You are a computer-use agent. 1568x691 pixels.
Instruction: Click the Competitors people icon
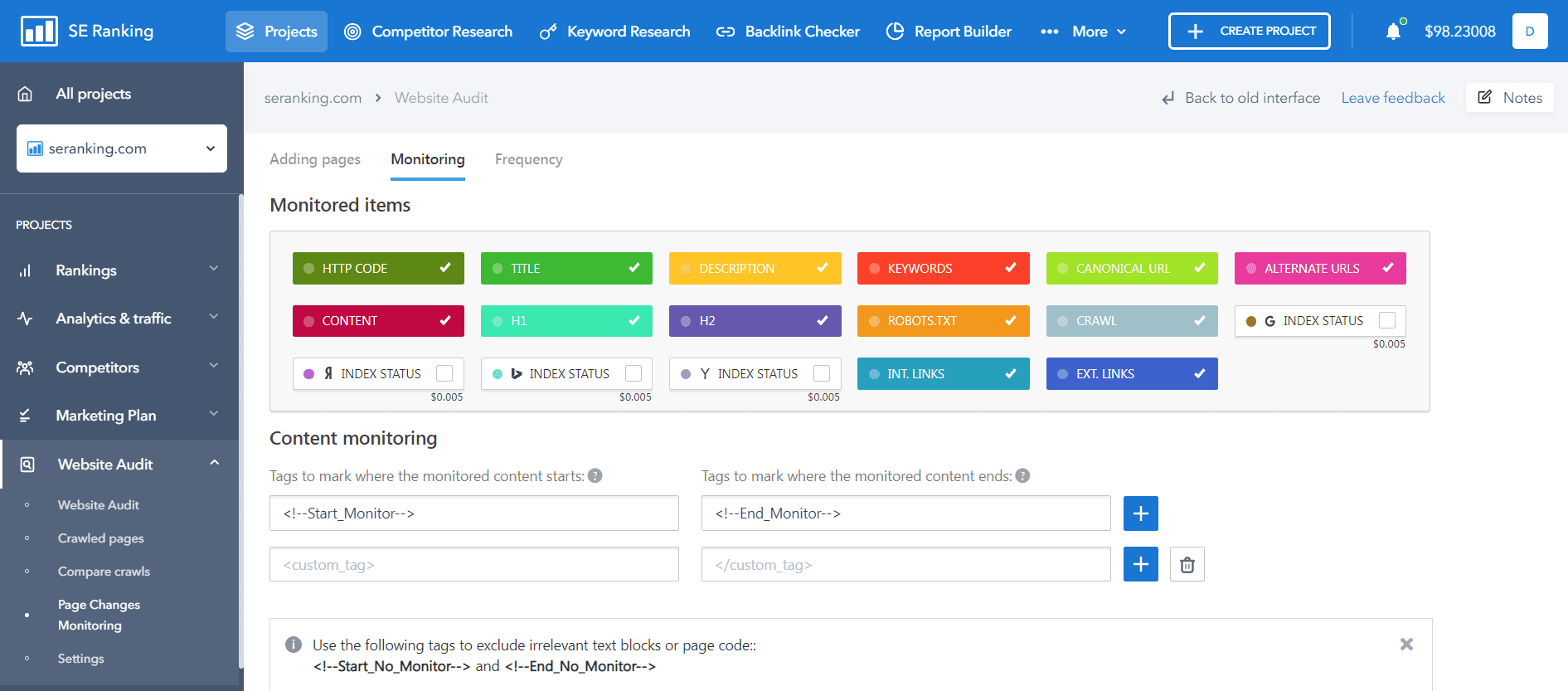(25, 367)
